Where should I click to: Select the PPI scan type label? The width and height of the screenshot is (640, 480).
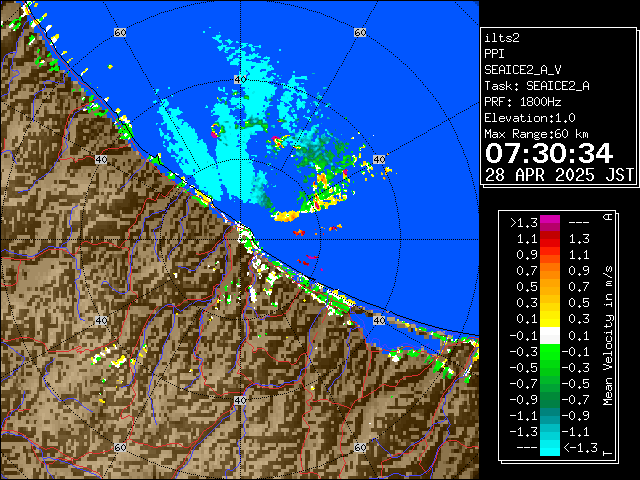point(494,54)
